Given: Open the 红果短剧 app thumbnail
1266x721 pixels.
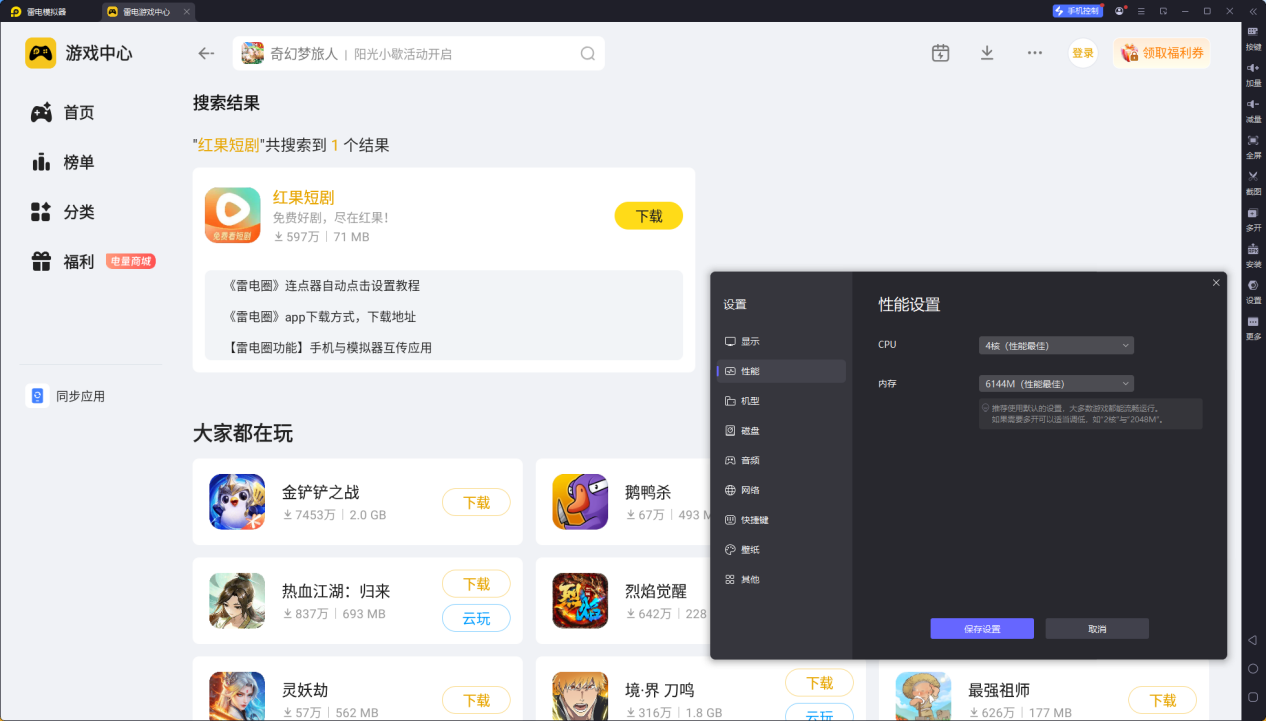Looking at the screenshot, I should pyautogui.click(x=233, y=215).
